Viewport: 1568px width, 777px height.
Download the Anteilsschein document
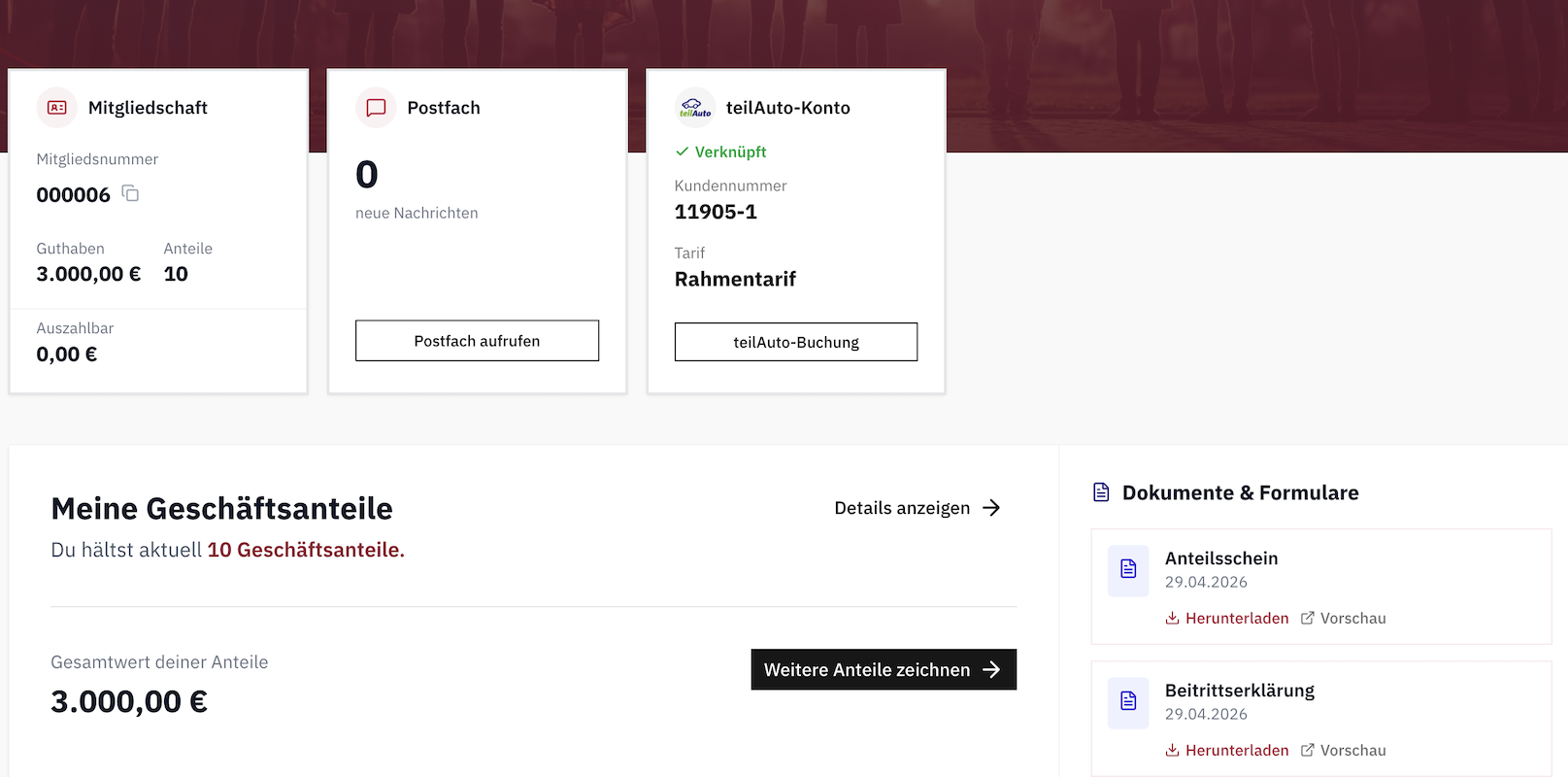1236,619
